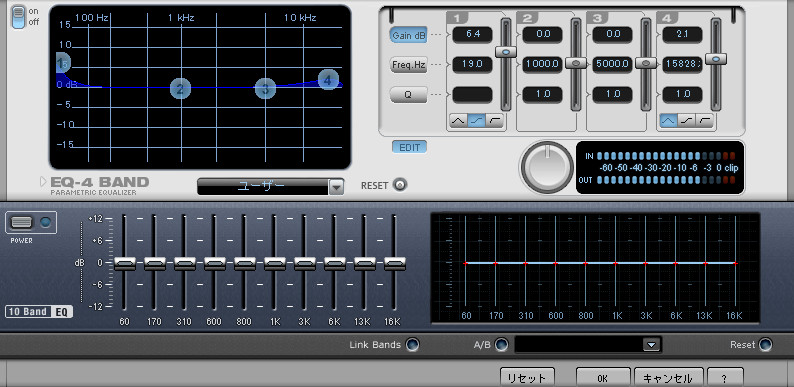Click the 60 Hz fader handle

click(x=125, y=263)
